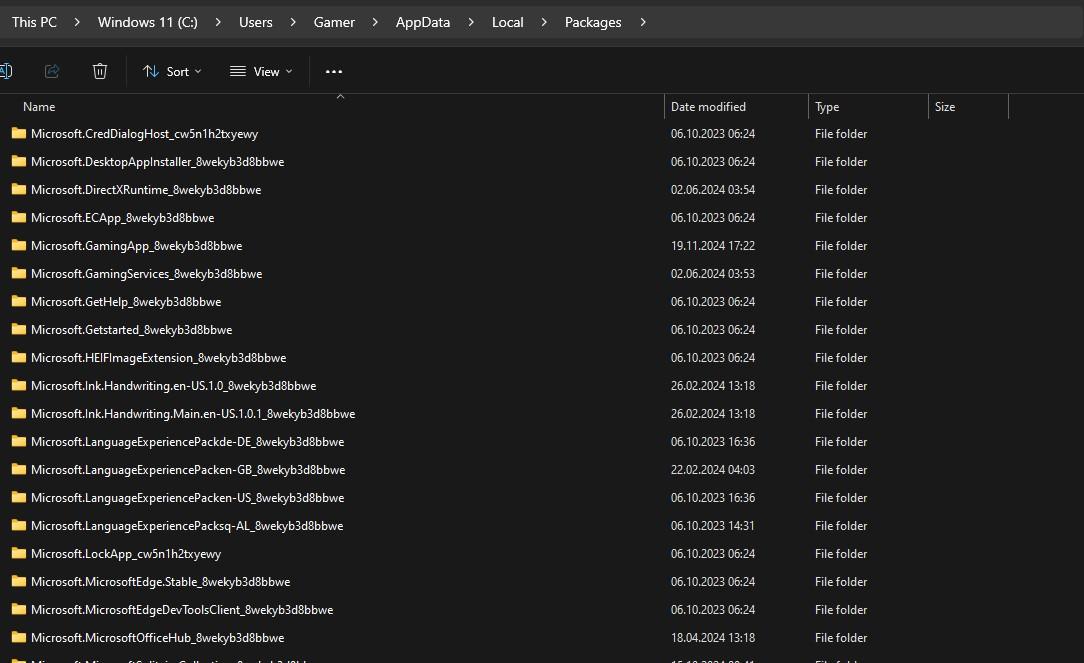Sort by the Name column header
Screen dimensions: 1084x663
pyautogui.click(x=39, y=107)
